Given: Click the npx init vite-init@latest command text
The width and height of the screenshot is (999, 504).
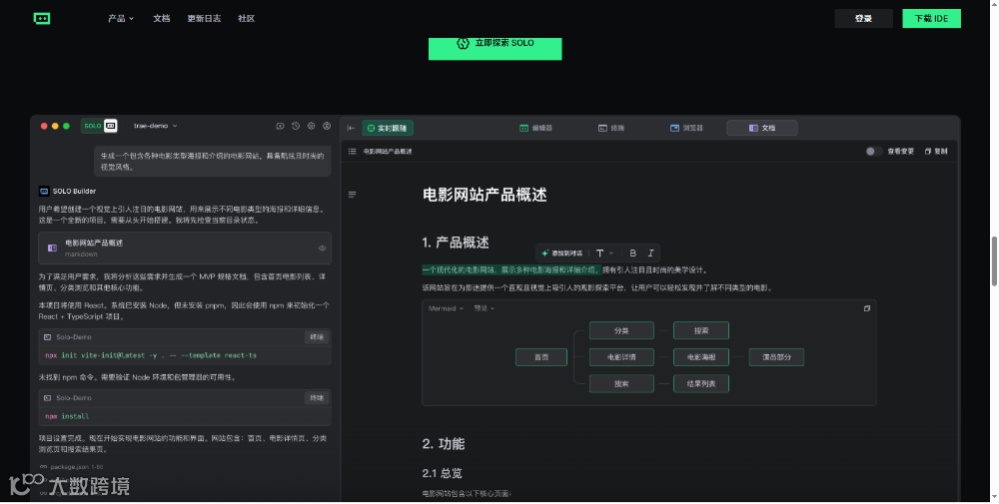Looking at the screenshot, I should coord(151,356).
